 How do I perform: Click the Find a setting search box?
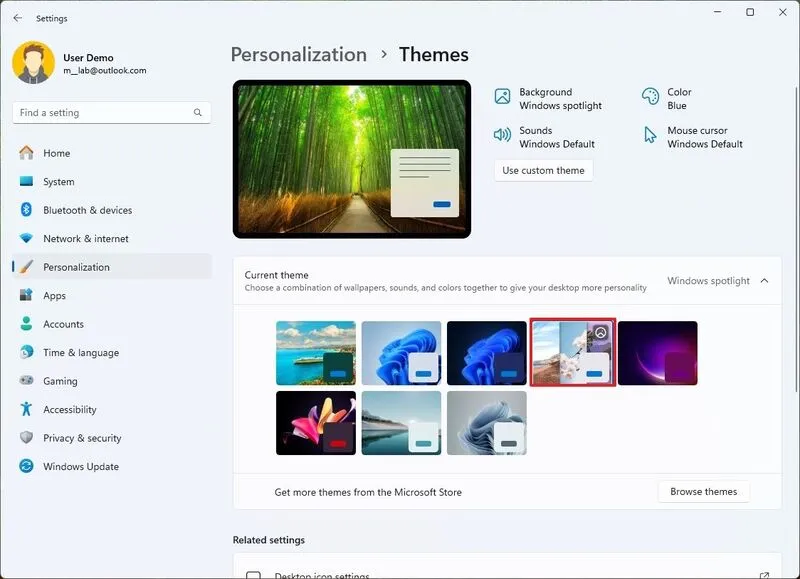111,112
